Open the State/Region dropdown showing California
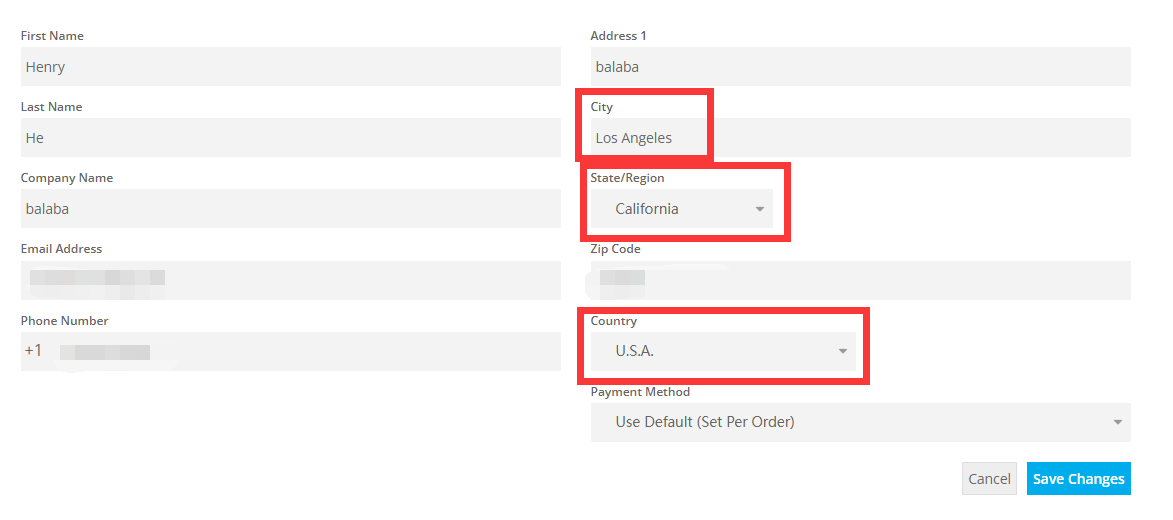This screenshot has width=1173, height=520. tap(681, 209)
